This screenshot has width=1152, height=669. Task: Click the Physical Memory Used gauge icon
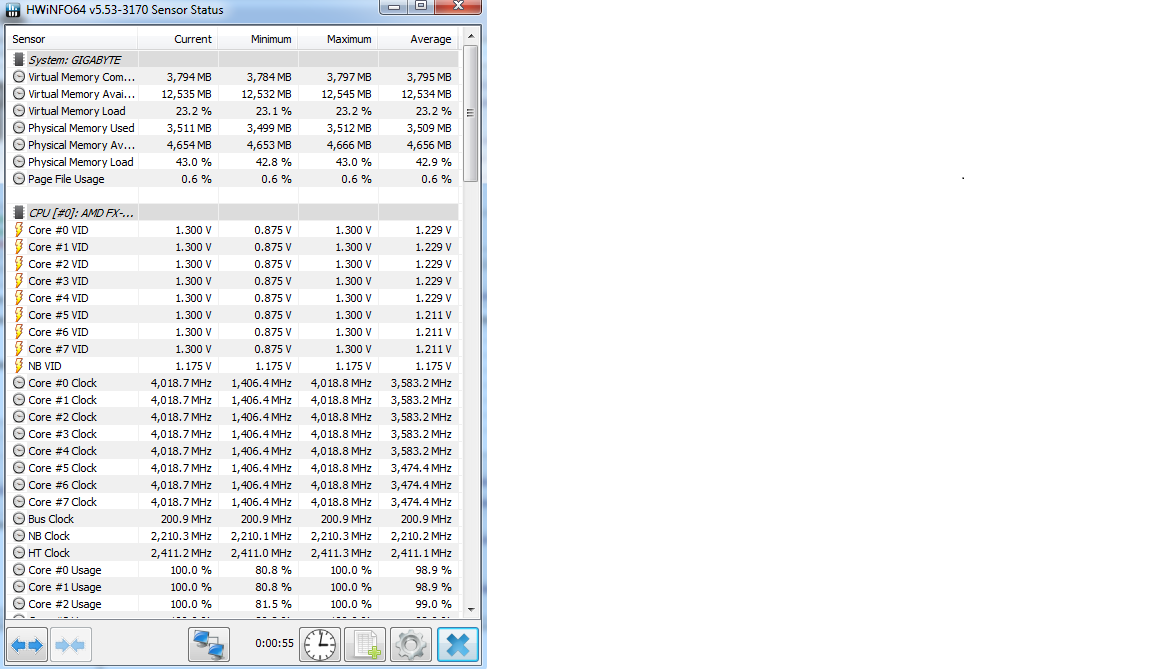point(19,128)
